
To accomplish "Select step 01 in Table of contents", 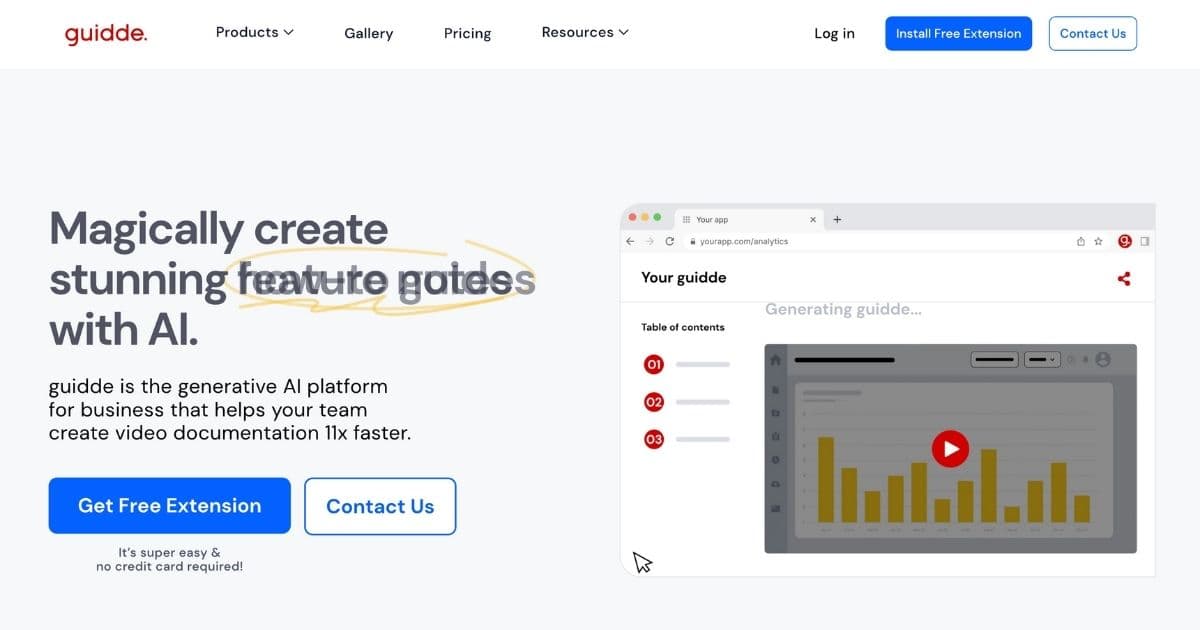I will 654,365.
